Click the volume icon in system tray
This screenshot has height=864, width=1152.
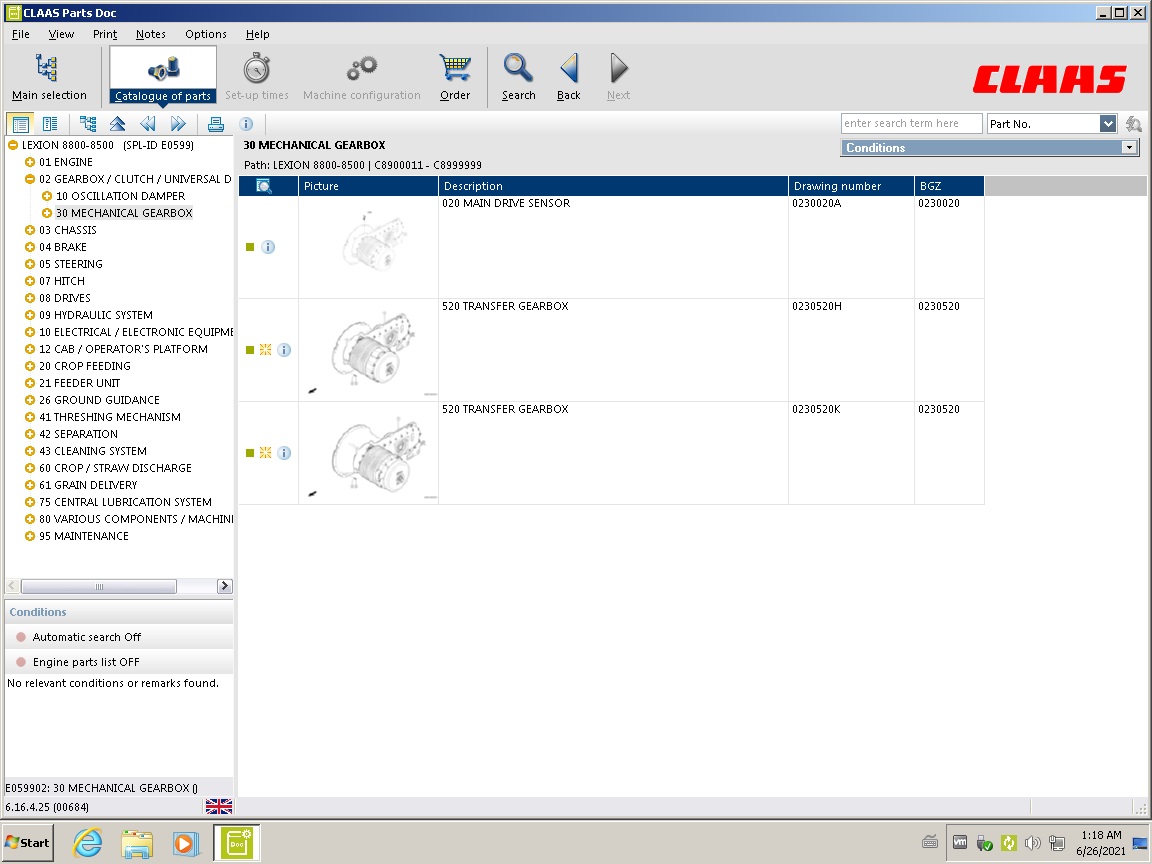pos(1032,843)
